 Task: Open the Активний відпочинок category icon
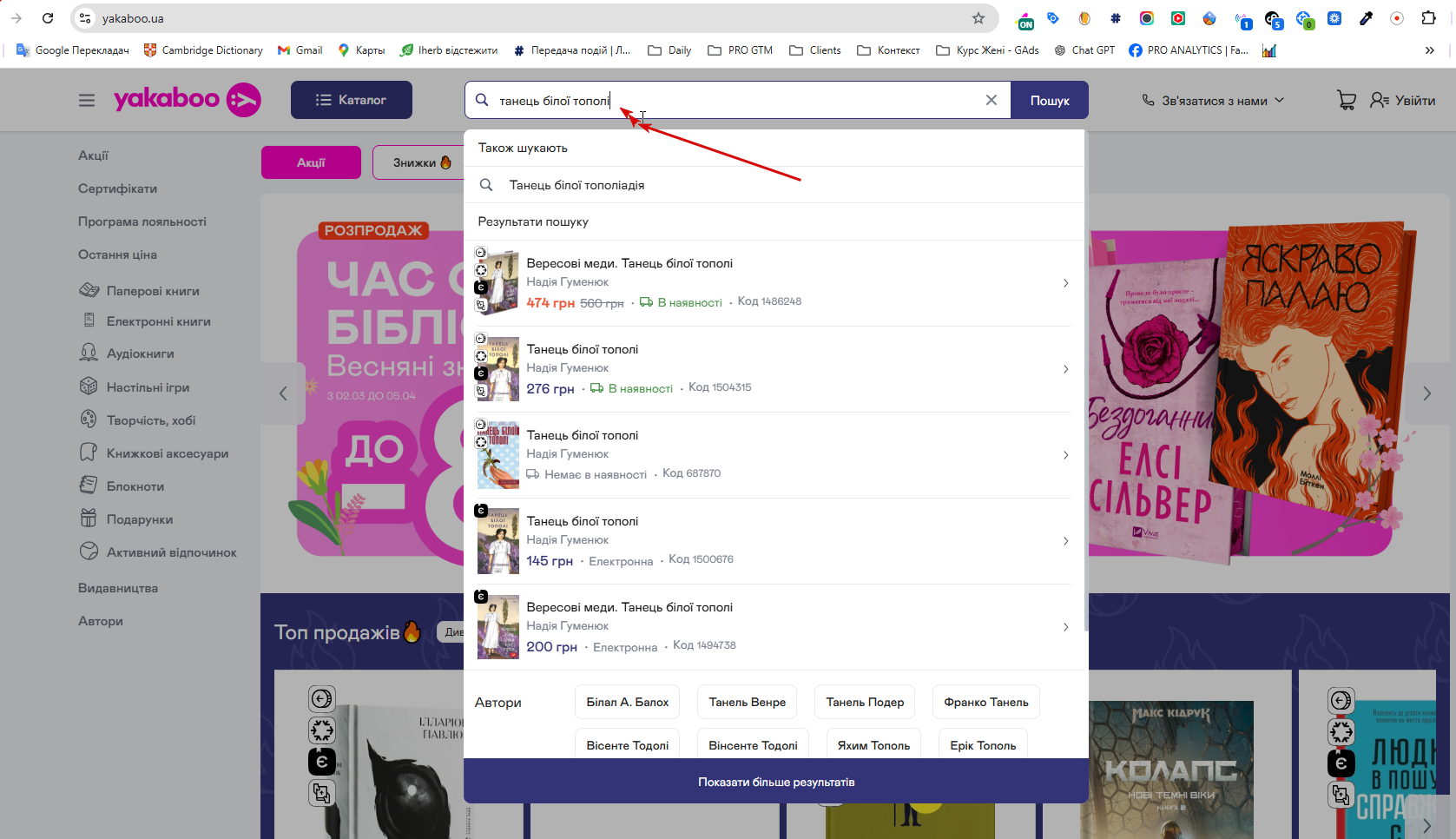pos(89,552)
